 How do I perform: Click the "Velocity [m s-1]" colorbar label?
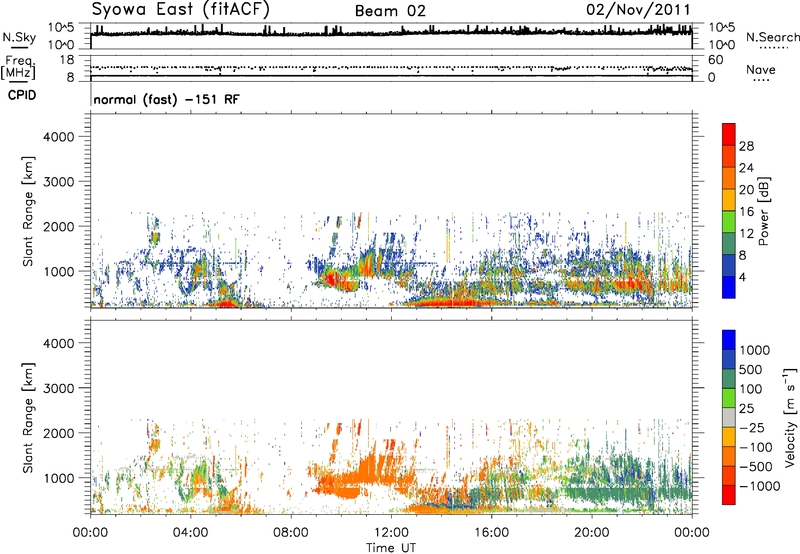click(x=791, y=417)
